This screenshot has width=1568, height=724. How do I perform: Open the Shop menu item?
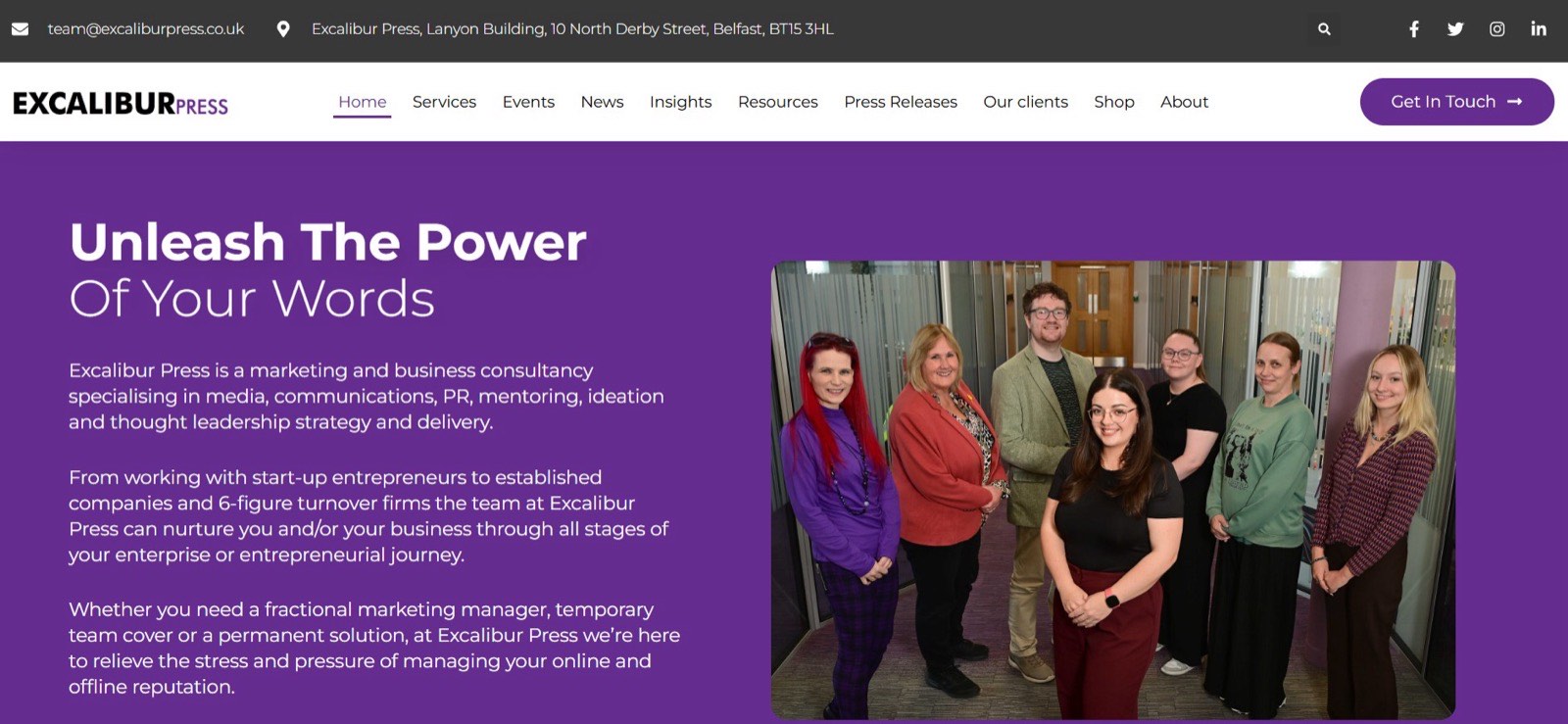(1114, 102)
